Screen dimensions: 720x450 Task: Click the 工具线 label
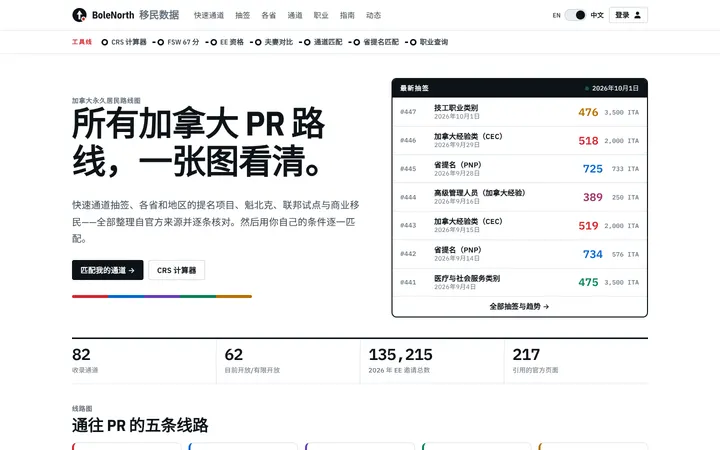tap(82, 42)
